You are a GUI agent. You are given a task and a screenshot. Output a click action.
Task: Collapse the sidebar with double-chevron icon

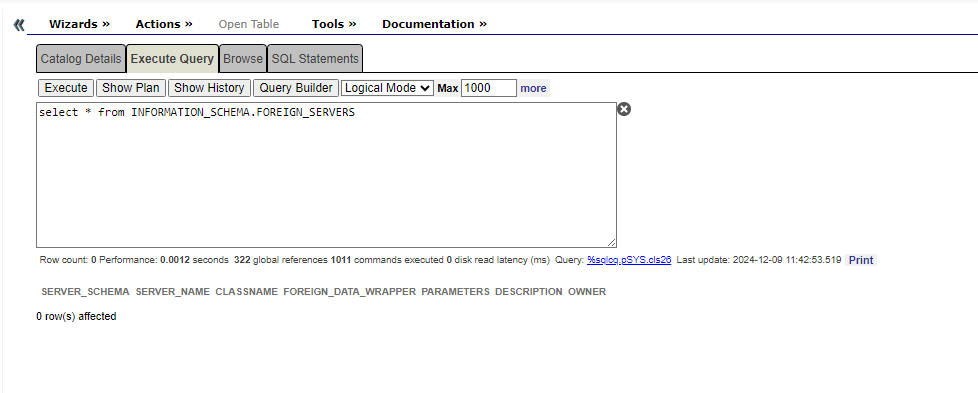coord(19,24)
